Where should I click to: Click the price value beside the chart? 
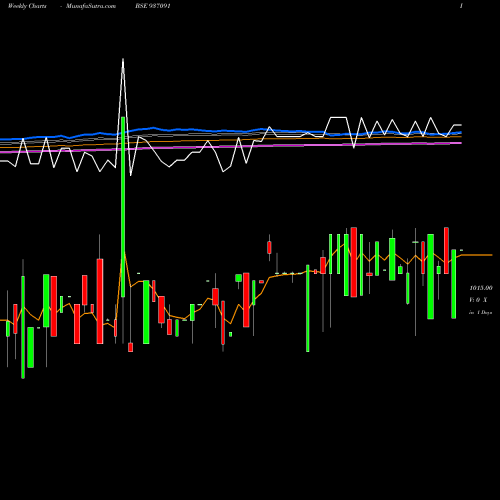(481, 288)
